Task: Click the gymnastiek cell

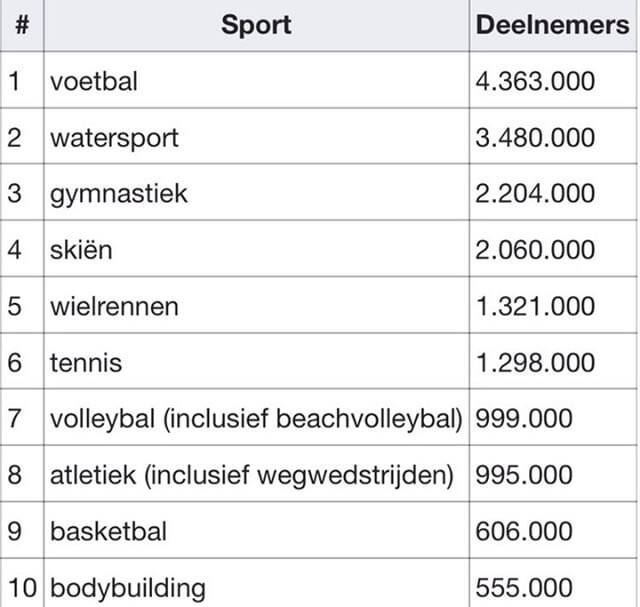Action: pyautogui.click(x=118, y=193)
